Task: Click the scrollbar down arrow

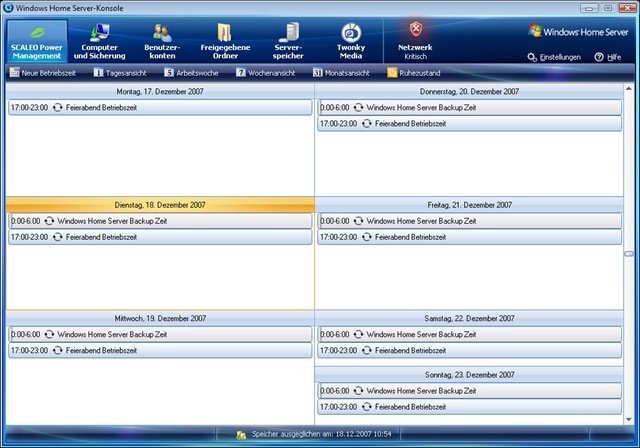Action: click(629, 419)
